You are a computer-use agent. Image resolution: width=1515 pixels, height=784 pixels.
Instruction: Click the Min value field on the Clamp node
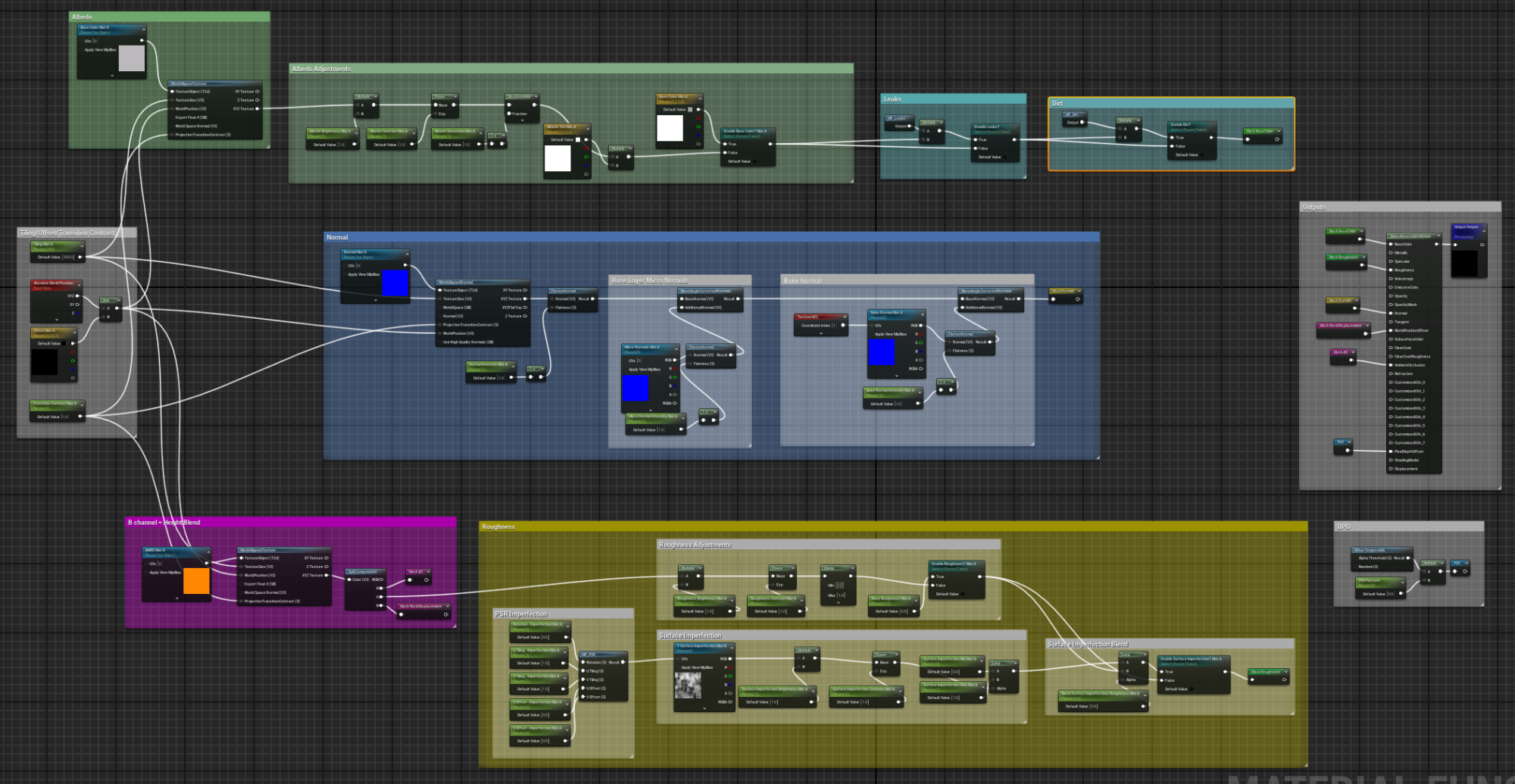(x=840, y=586)
